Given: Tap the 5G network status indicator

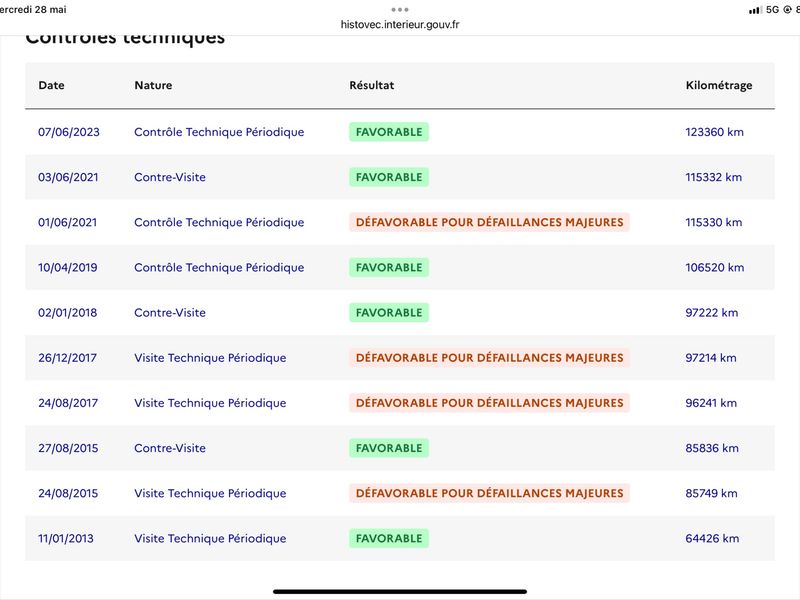Looking at the screenshot, I should 772,10.
